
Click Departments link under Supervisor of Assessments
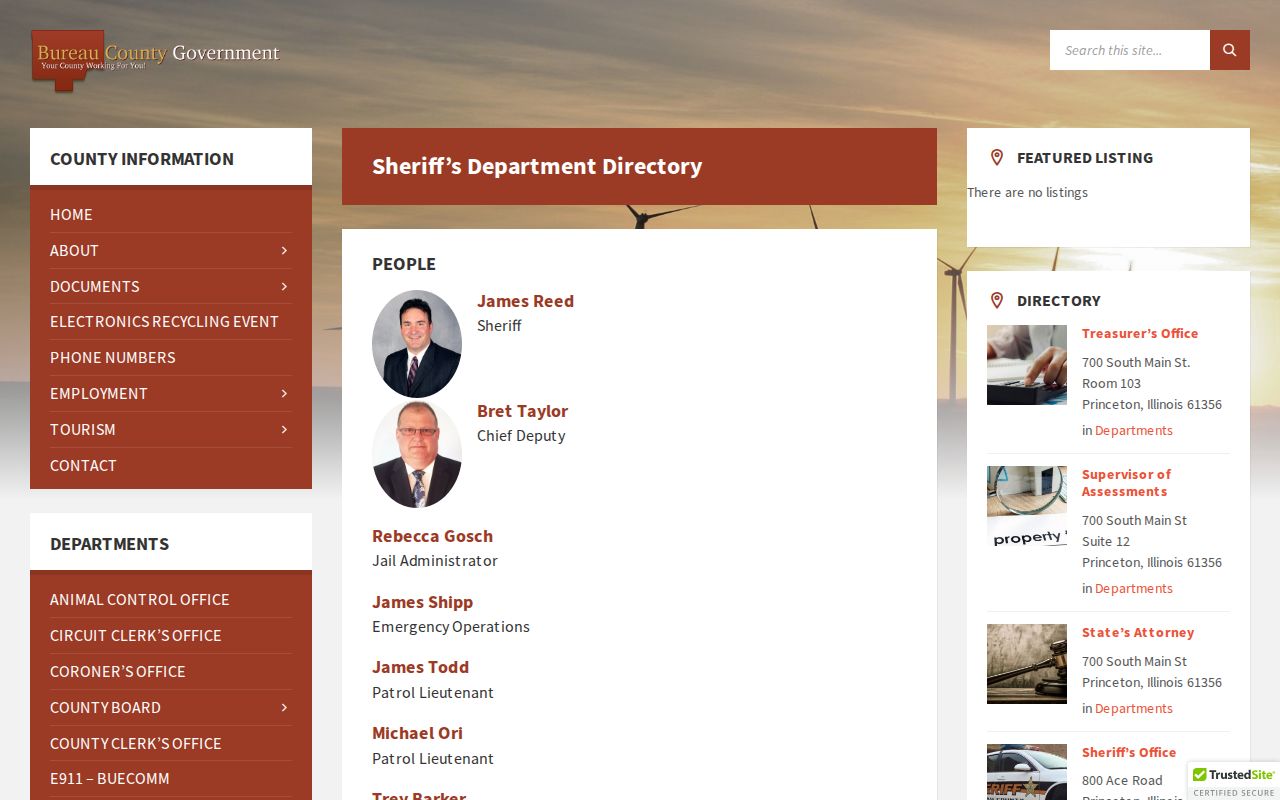1134,589
